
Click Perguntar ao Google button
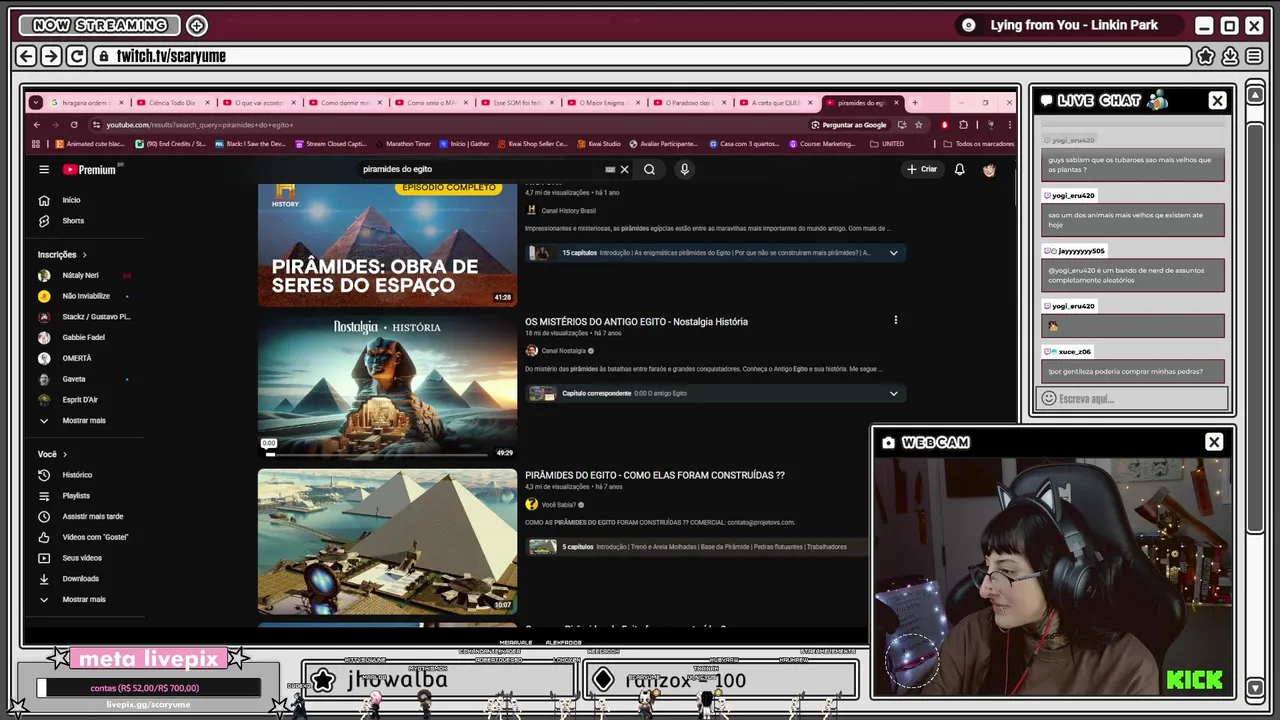[x=848, y=125]
